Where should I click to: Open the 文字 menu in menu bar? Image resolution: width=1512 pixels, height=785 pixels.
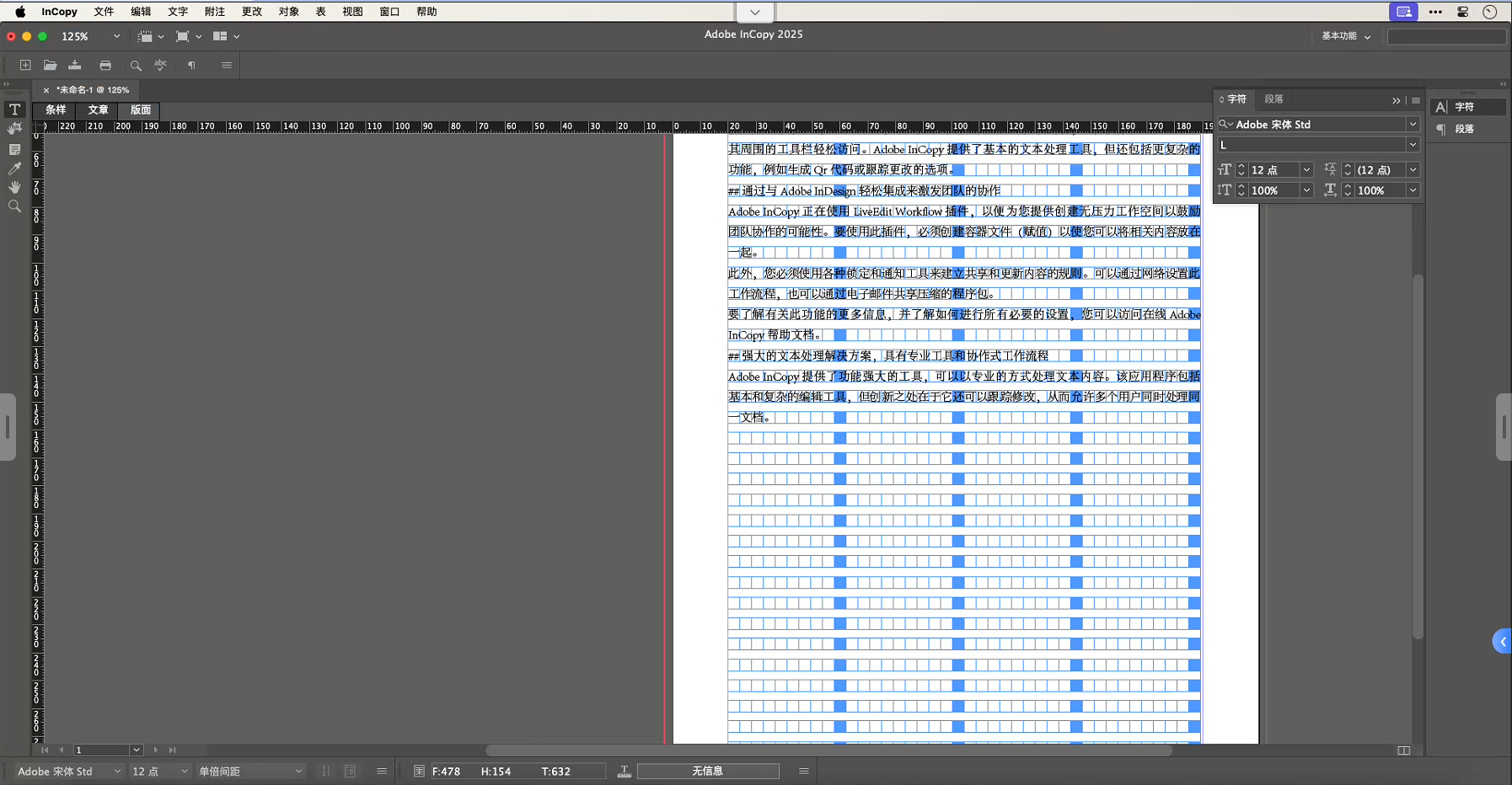point(178,12)
